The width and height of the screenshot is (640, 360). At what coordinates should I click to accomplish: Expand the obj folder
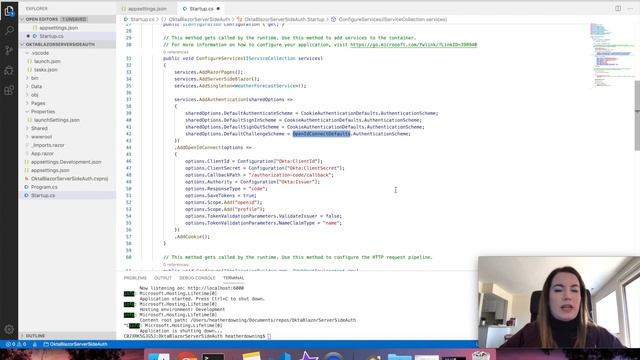35,95
